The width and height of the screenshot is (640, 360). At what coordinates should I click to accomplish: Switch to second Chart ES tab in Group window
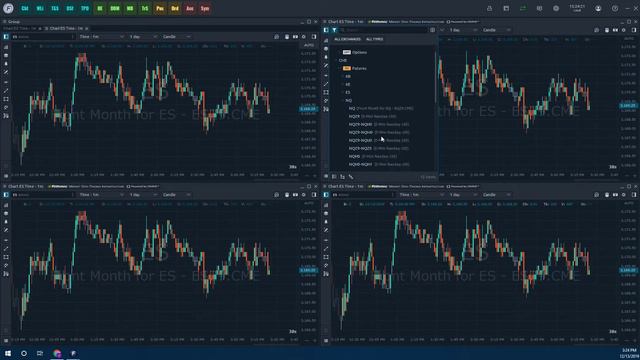pos(67,29)
